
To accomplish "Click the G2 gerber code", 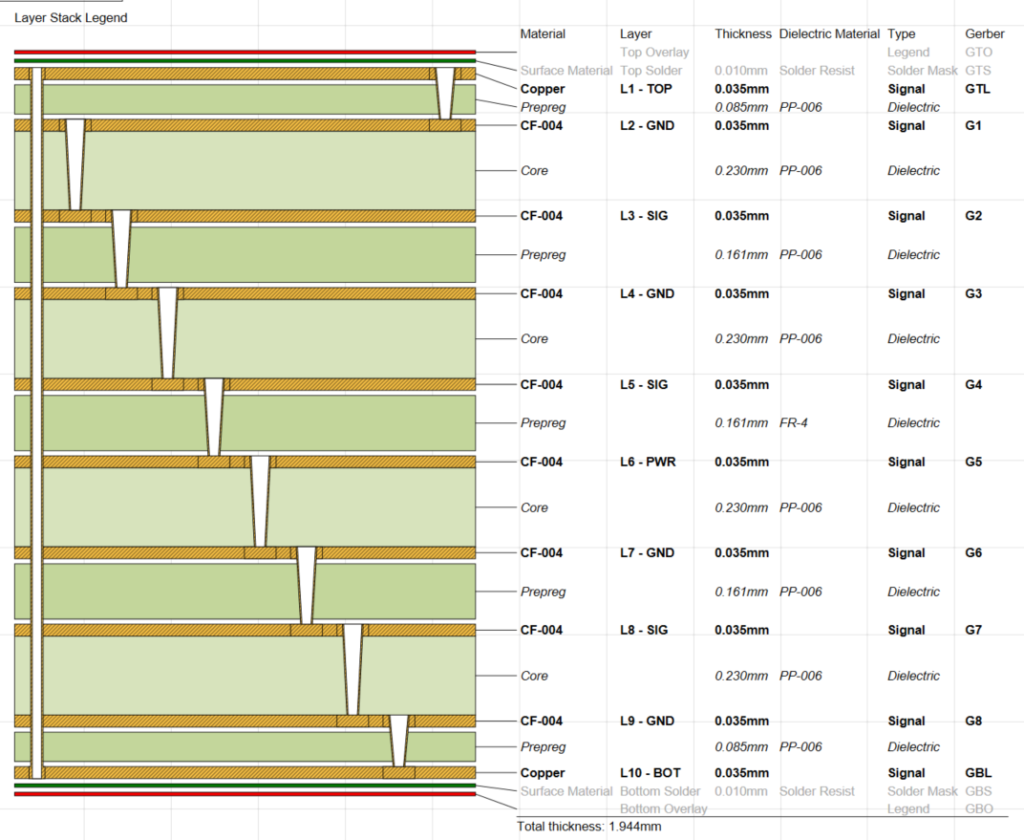I will coord(973,216).
